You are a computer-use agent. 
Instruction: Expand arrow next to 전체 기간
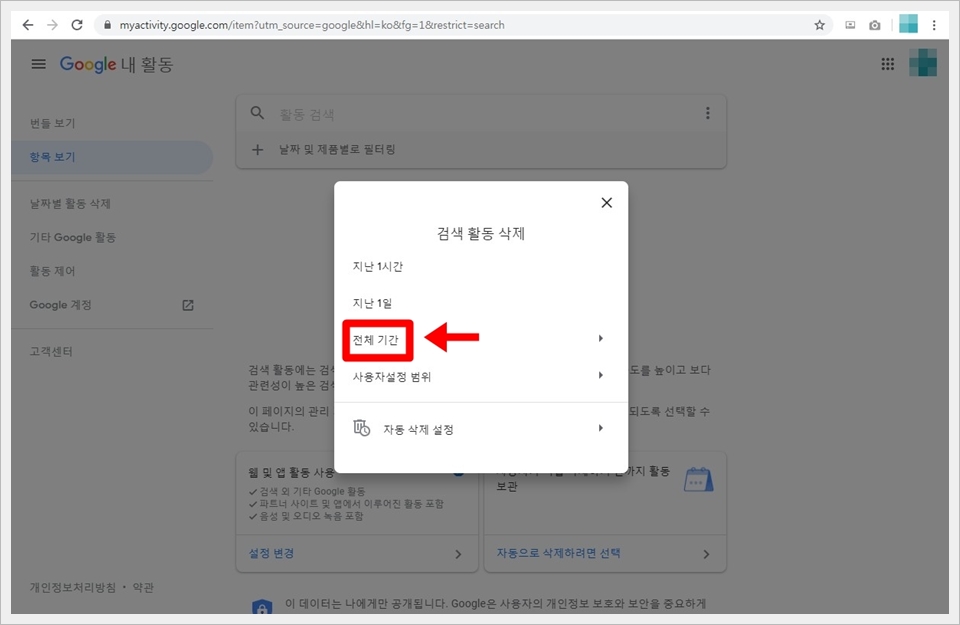pyautogui.click(x=601, y=339)
